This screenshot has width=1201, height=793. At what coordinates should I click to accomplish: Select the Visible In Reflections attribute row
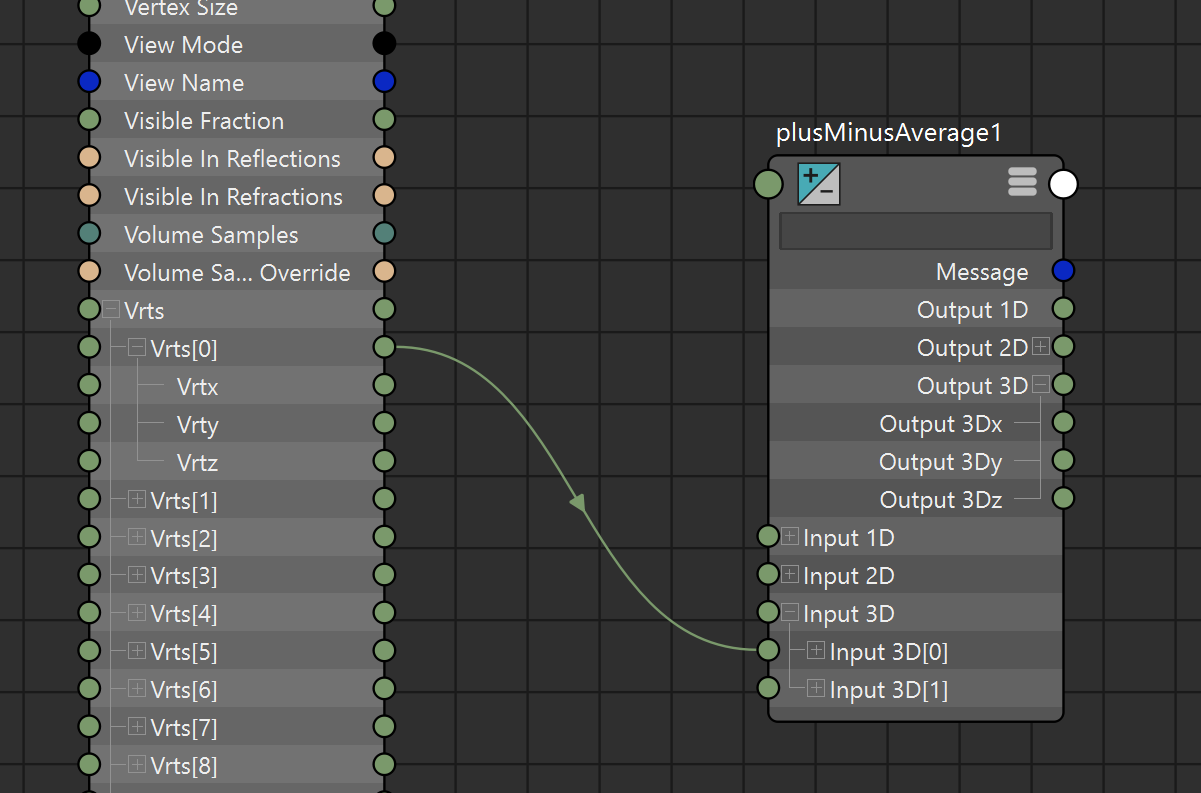[x=232, y=159]
